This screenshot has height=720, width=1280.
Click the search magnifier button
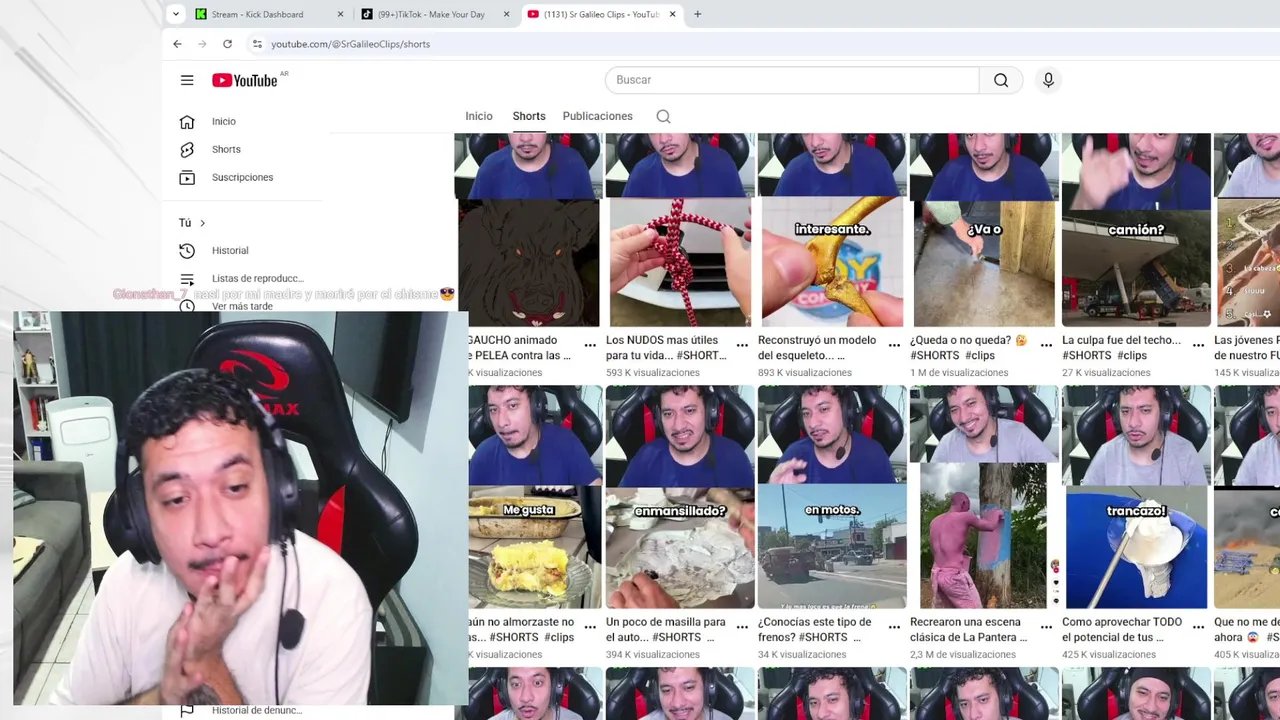tap(1001, 80)
